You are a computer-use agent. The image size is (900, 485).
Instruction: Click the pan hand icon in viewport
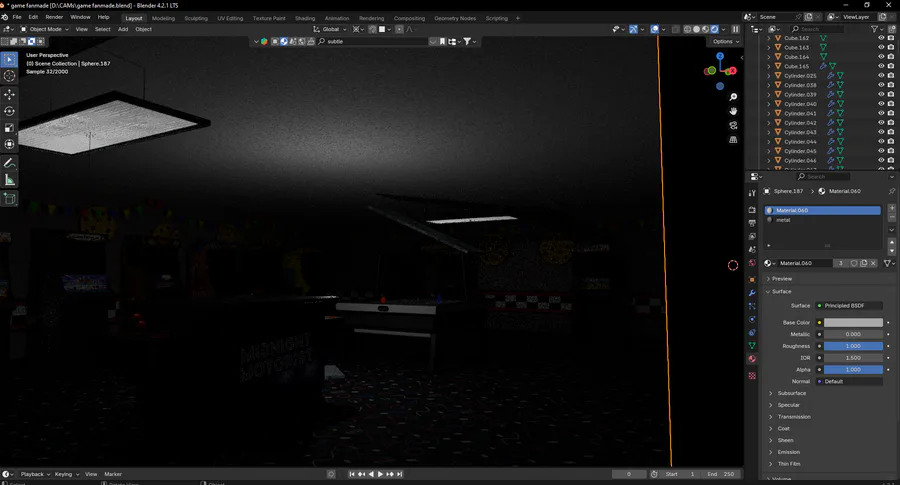coord(733,111)
